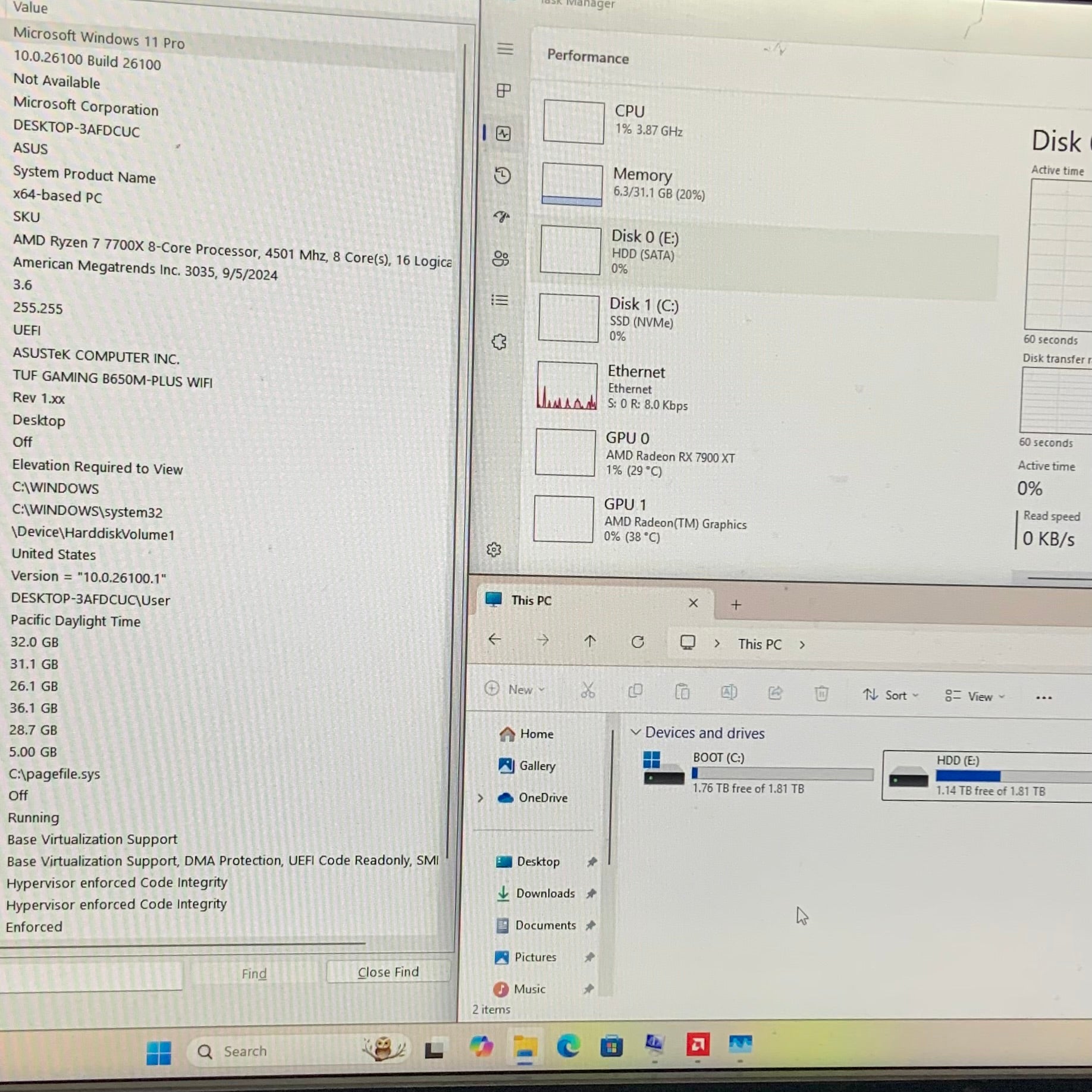Open Task Manager Startup apps icon
This screenshot has width=1092, height=1092.
pos(501,216)
